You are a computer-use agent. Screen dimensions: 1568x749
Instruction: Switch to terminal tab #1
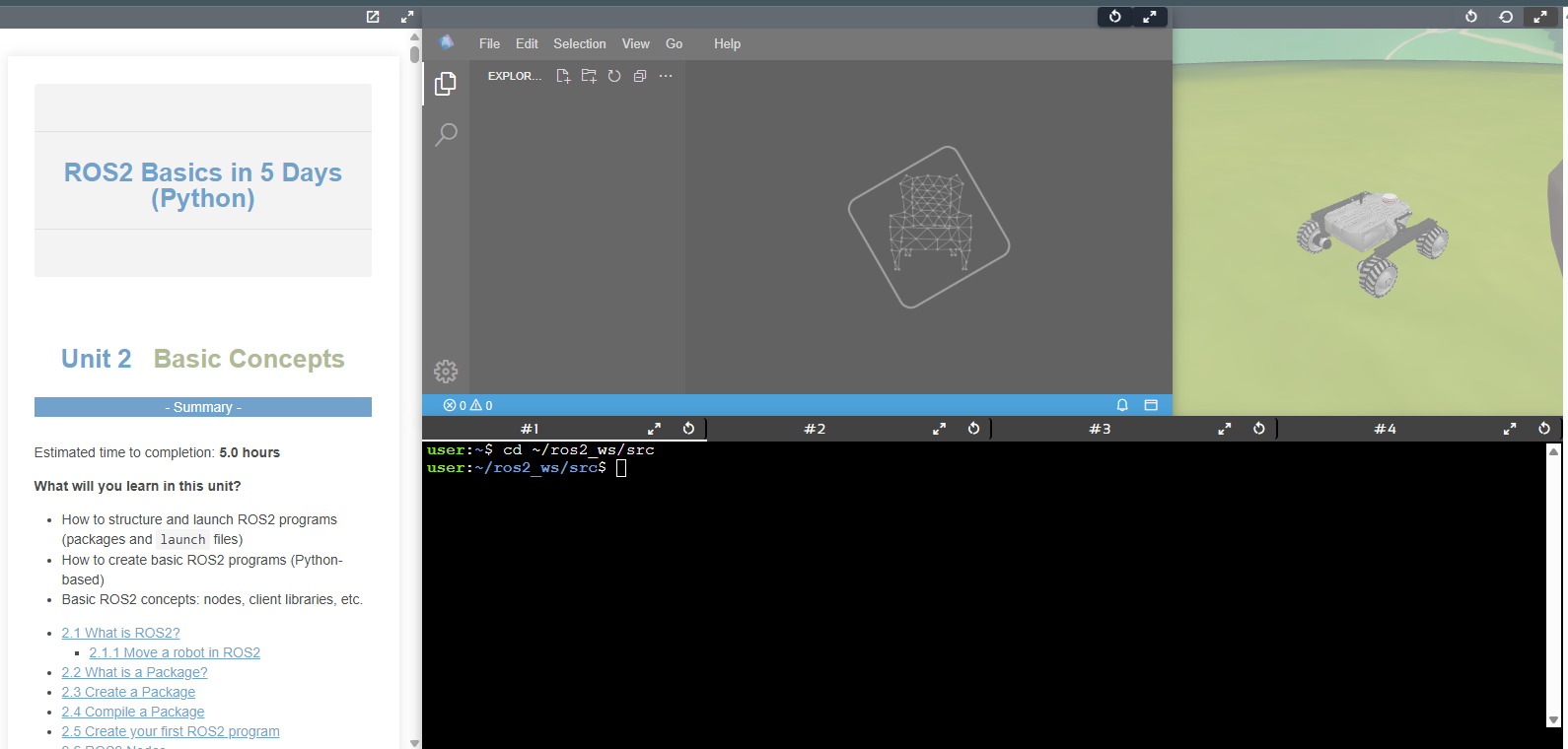[x=531, y=429]
